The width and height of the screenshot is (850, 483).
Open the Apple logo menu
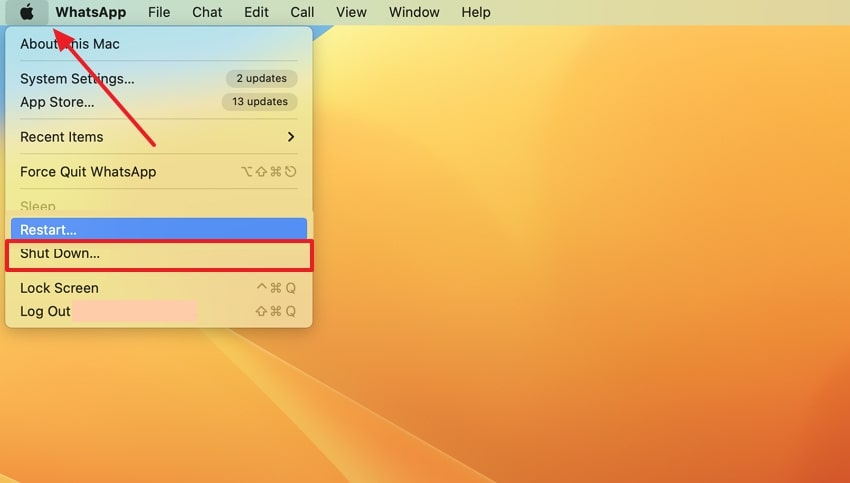point(27,12)
